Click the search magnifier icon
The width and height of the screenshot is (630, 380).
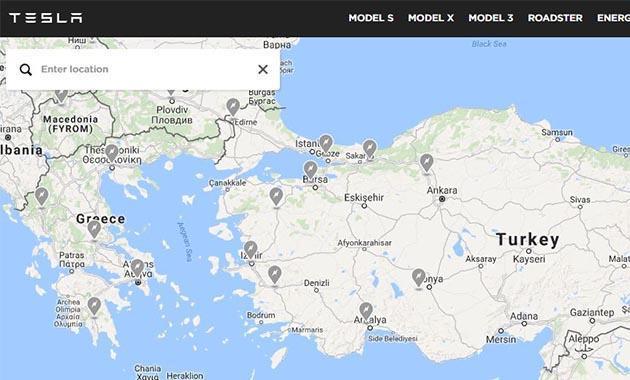tap(26, 69)
